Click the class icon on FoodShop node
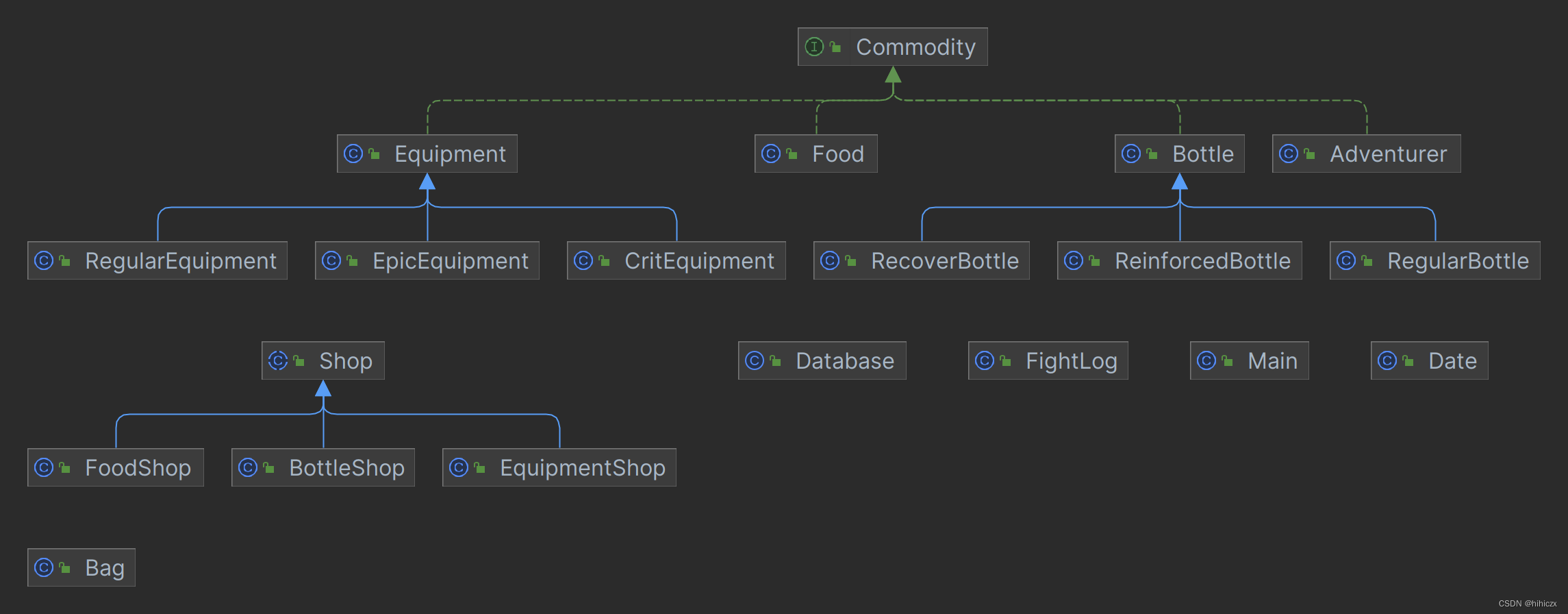The image size is (1568, 614). pos(44,467)
